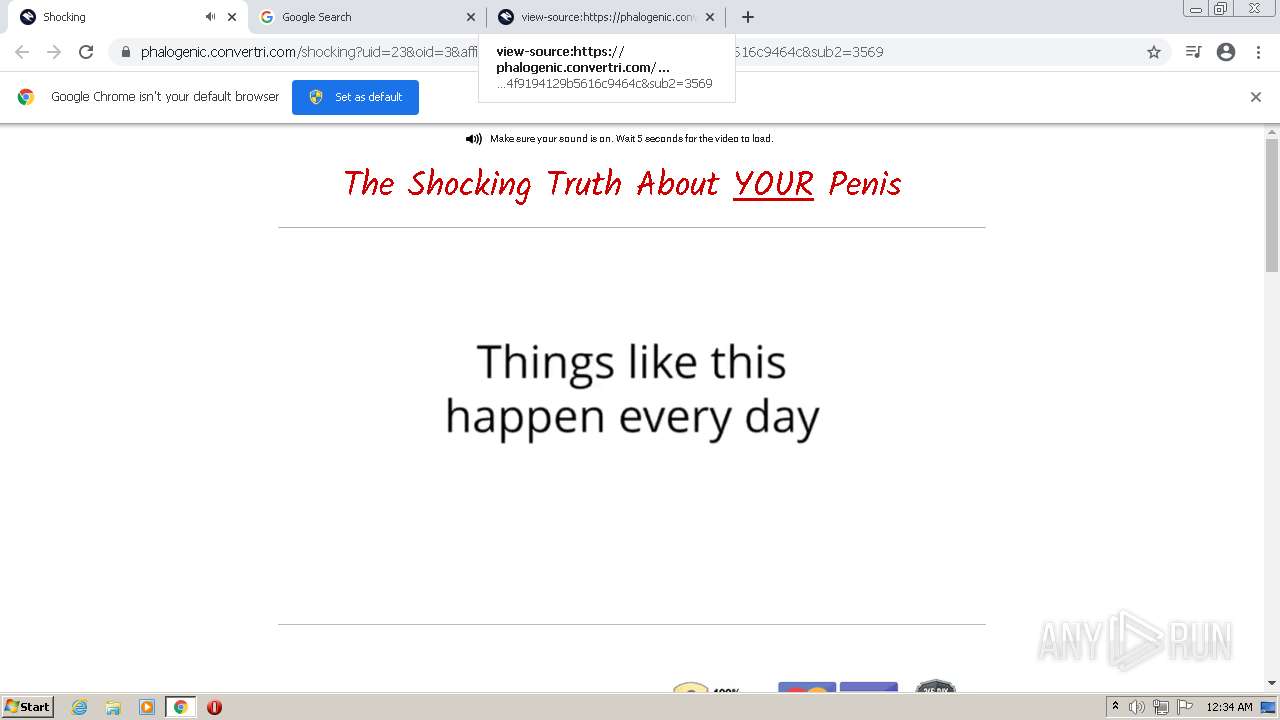Dismiss the default browser infobar

coord(1256,97)
